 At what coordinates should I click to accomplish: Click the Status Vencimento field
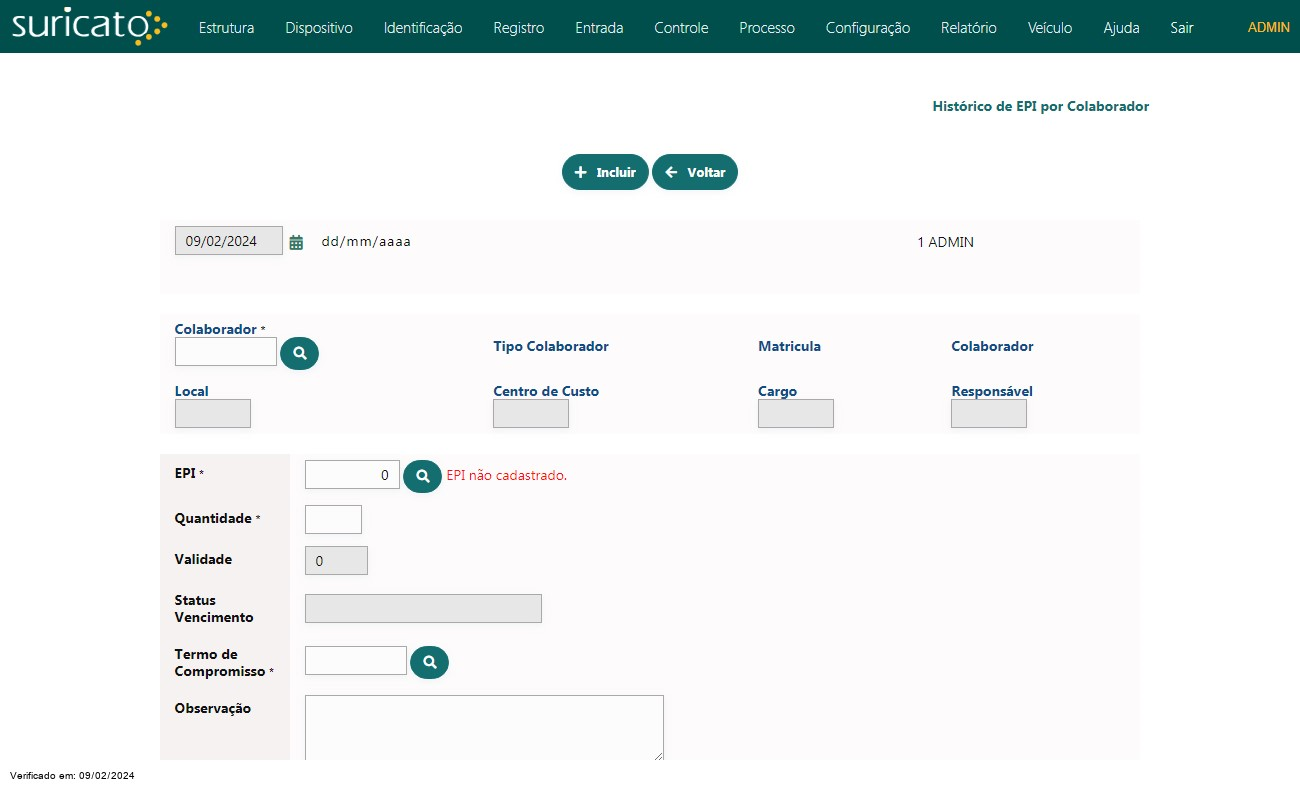[x=423, y=609]
